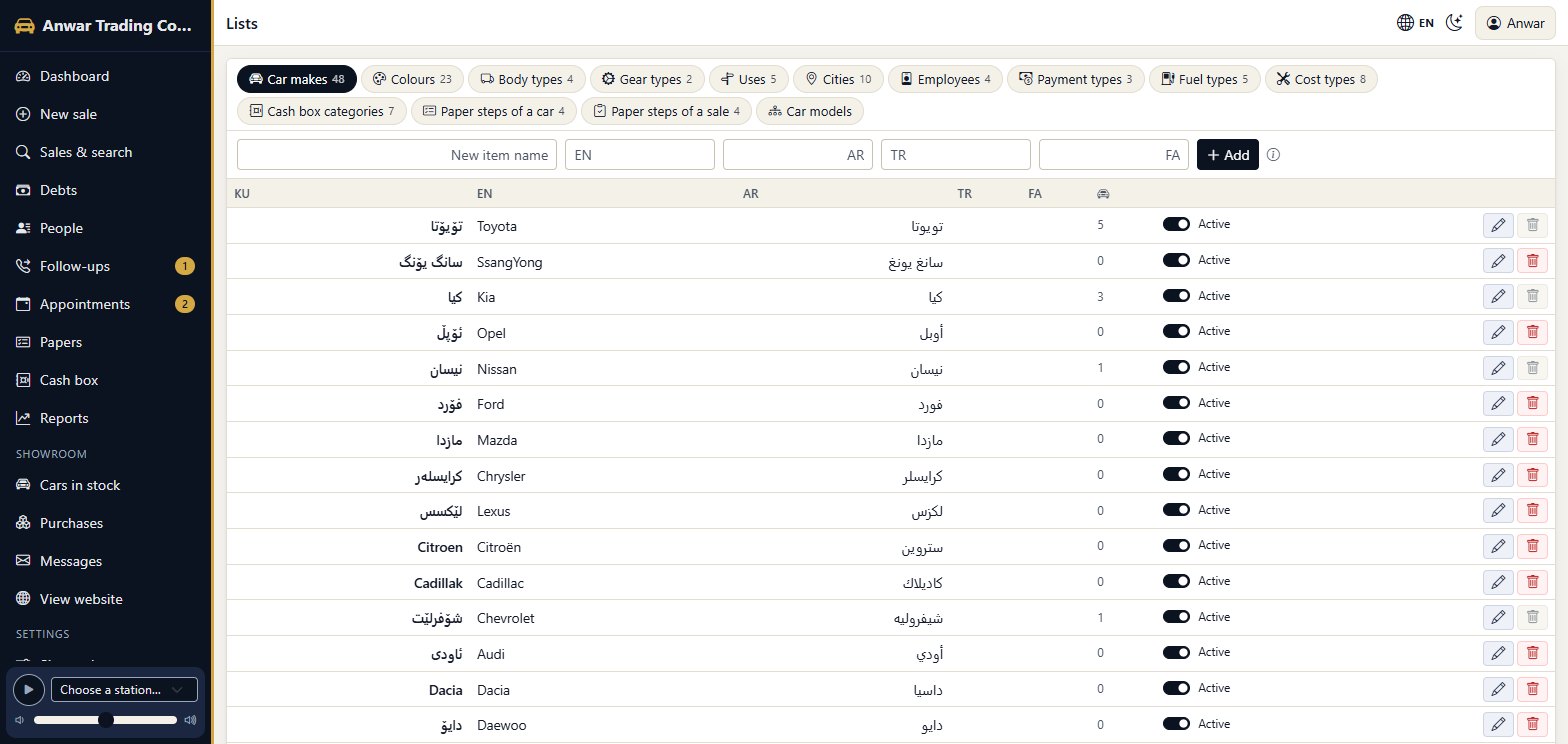Click the dark mode moon icon
The width and height of the screenshot is (1568, 744).
coord(1455,23)
